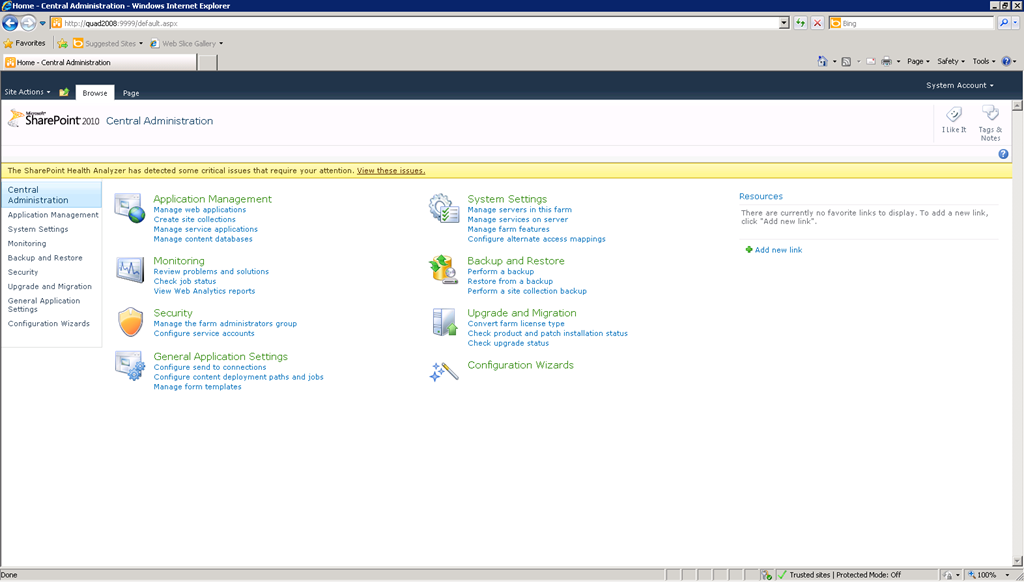Open the address bar history dropdown
This screenshot has height=582, width=1024.
coord(784,23)
